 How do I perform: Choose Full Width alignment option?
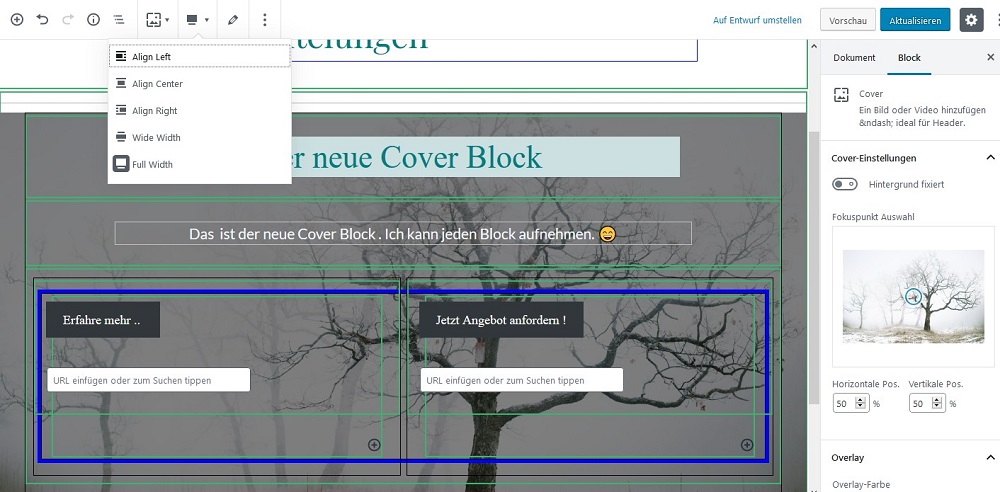click(152, 164)
